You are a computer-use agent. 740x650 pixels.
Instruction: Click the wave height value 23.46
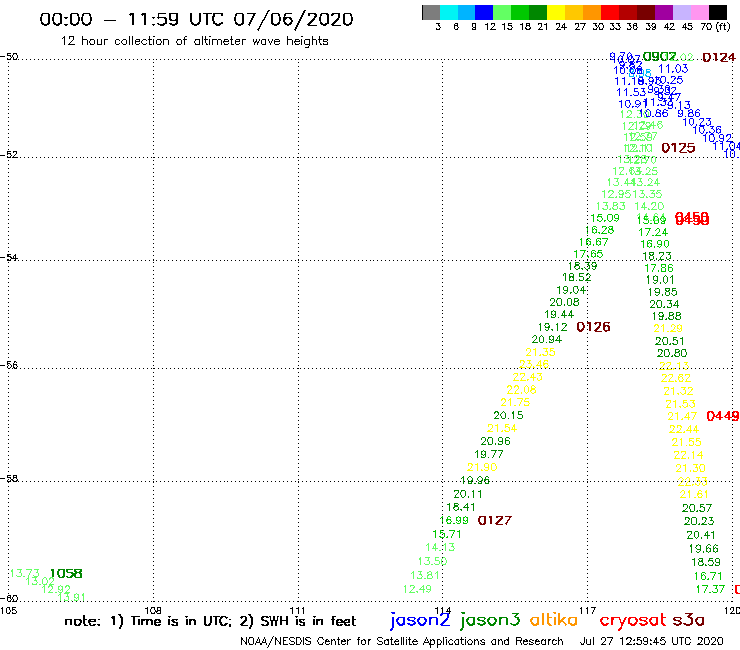click(534, 364)
